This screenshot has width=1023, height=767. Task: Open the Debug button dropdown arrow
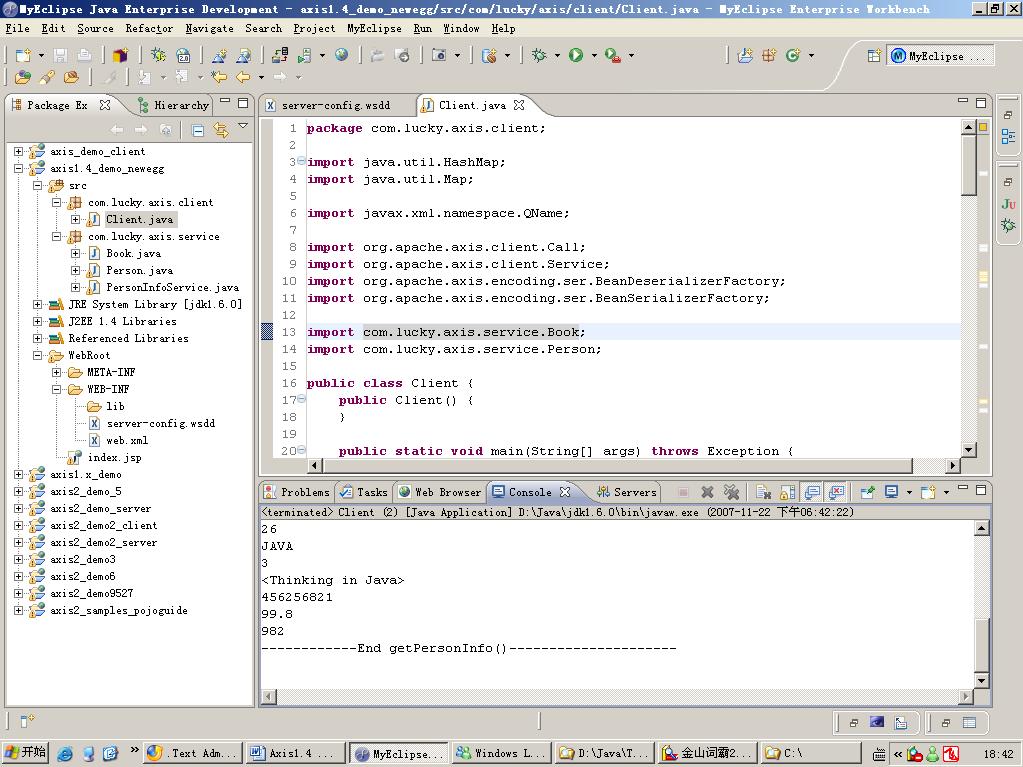click(x=557, y=56)
